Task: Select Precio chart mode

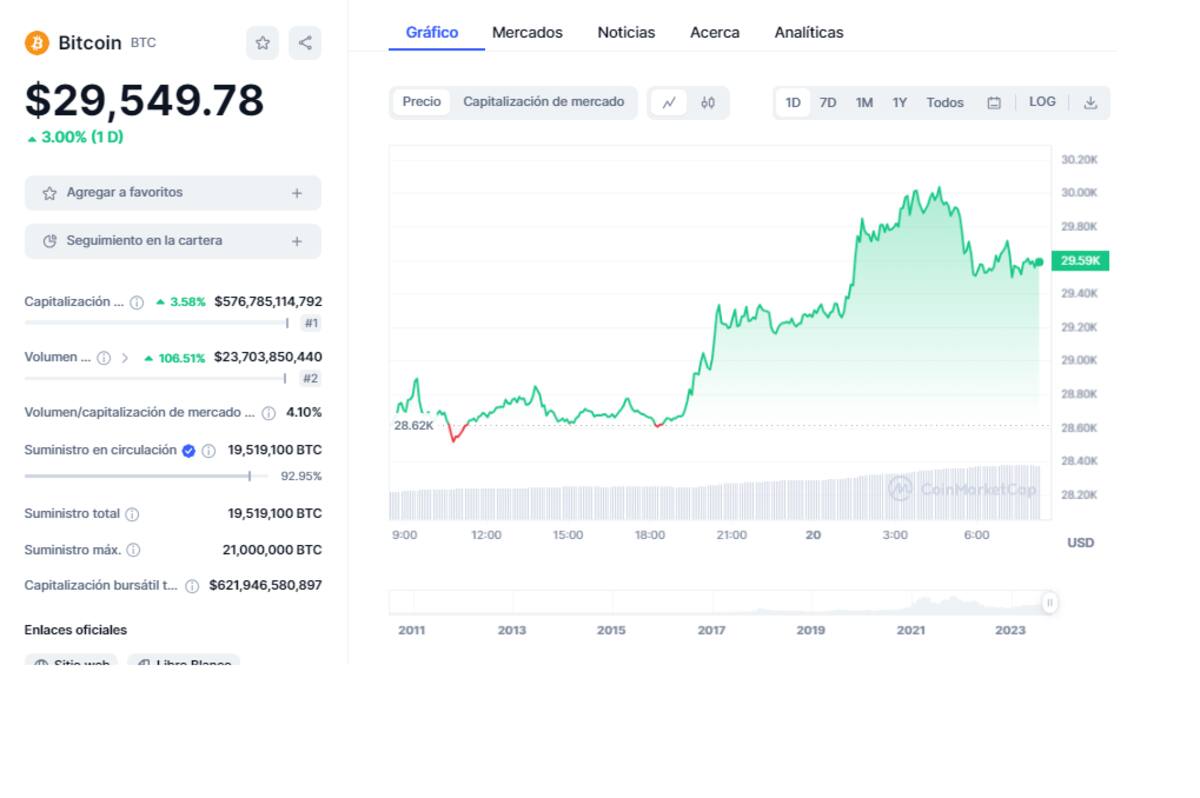Action: pyautogui.click(x=421, y=102)
